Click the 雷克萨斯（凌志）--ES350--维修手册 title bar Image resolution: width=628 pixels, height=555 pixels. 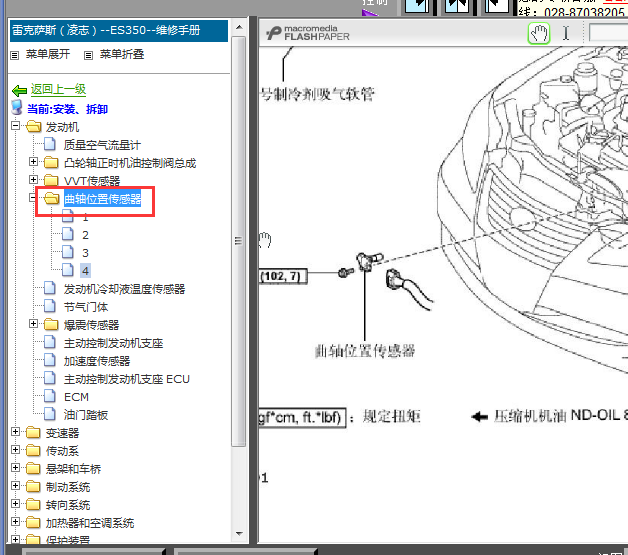(x=119, y=30)
